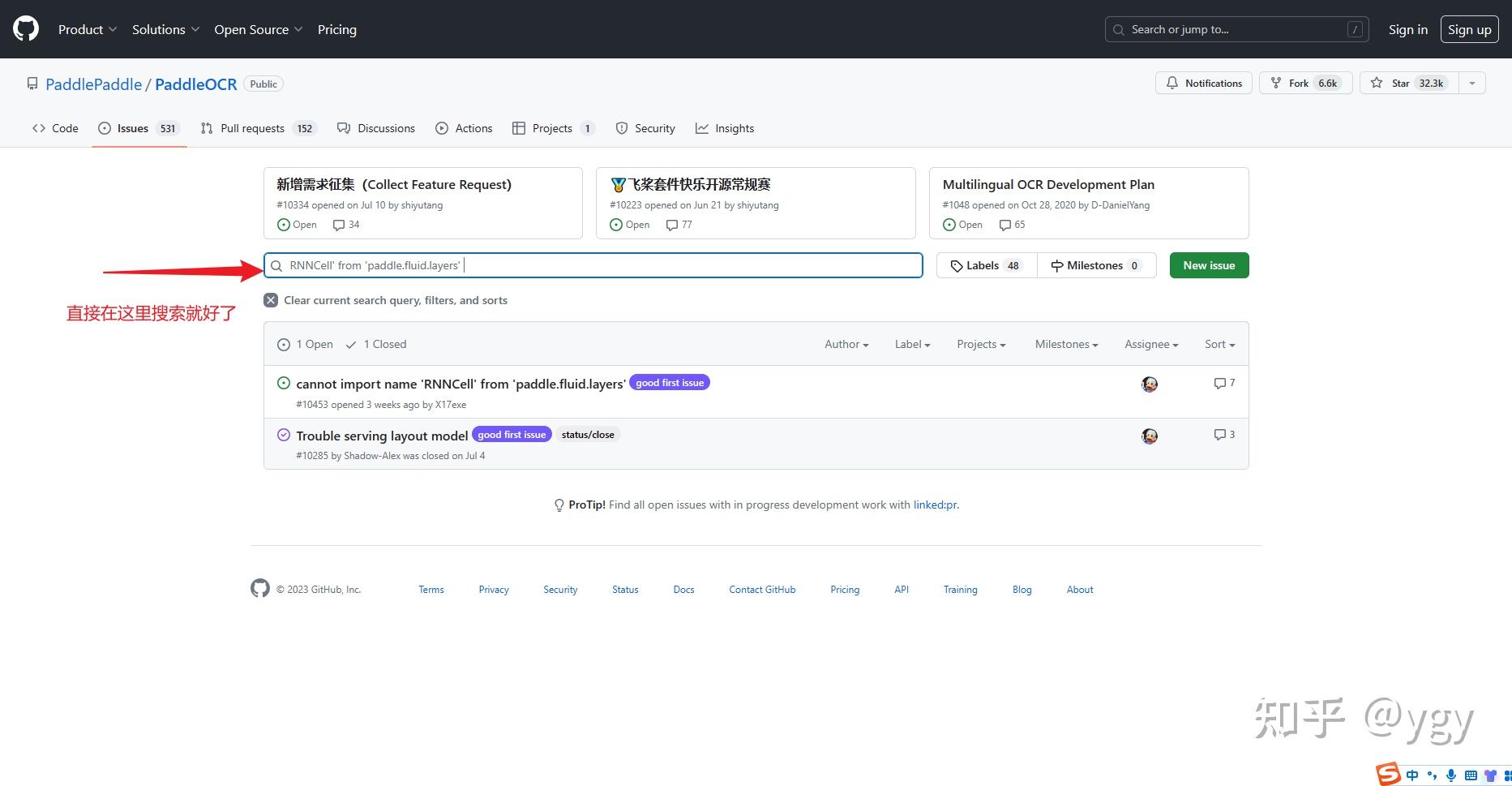Switch to the Insights tab
Screen dimensions: 1512x786
click(x=725, y=128)
